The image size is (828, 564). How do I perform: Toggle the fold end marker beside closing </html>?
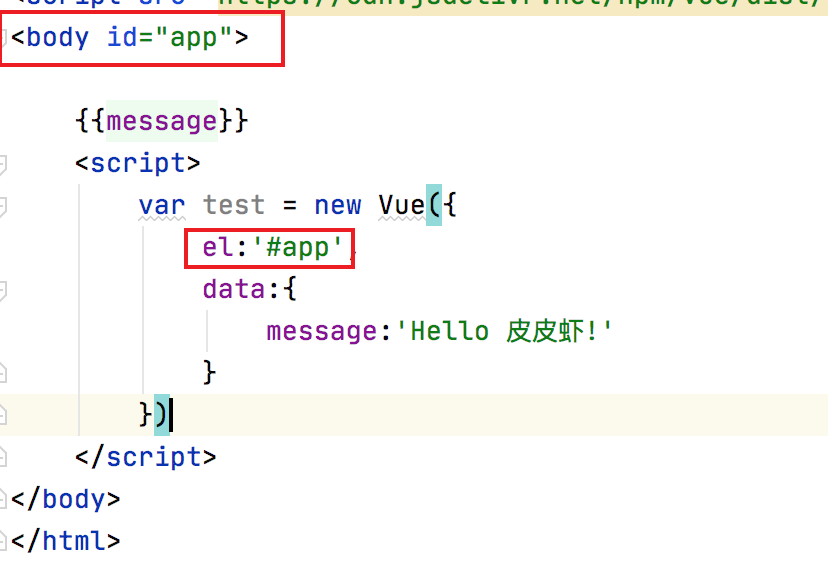(2, 541)
